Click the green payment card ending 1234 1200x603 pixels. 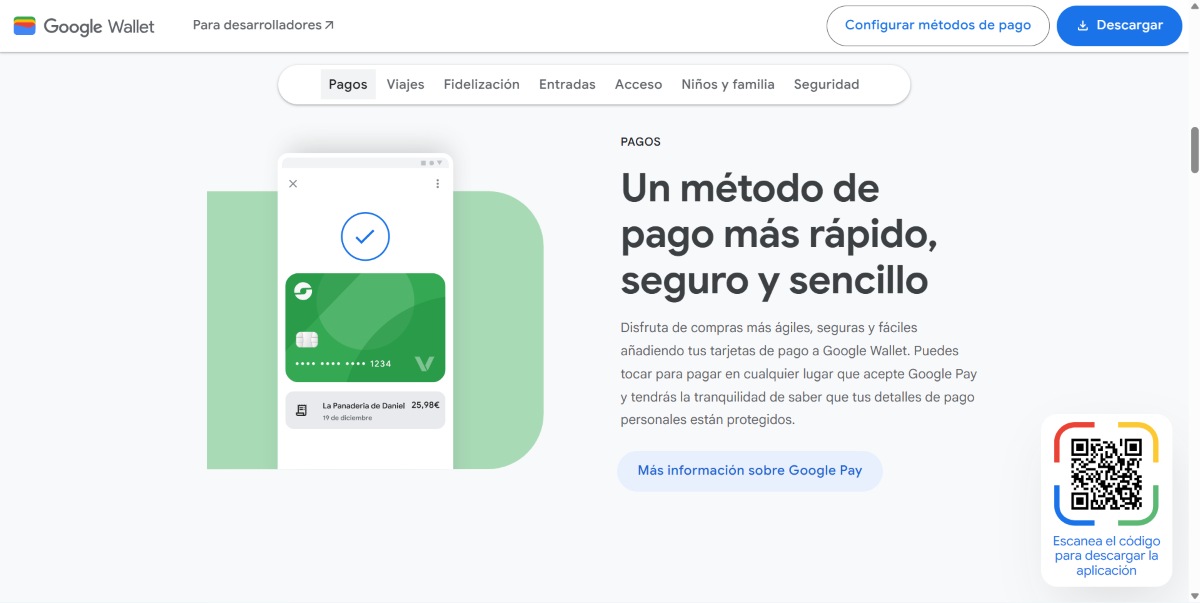point(365,327)
